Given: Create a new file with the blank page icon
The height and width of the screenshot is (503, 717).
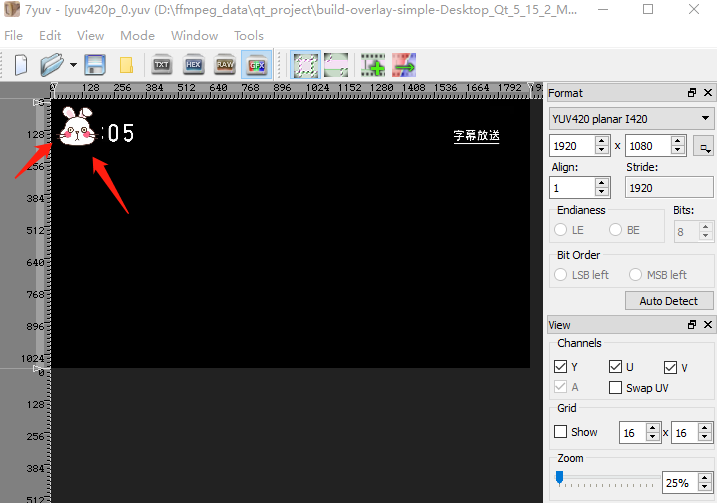Looking at the screenshot, I should (x=21, y=65).
